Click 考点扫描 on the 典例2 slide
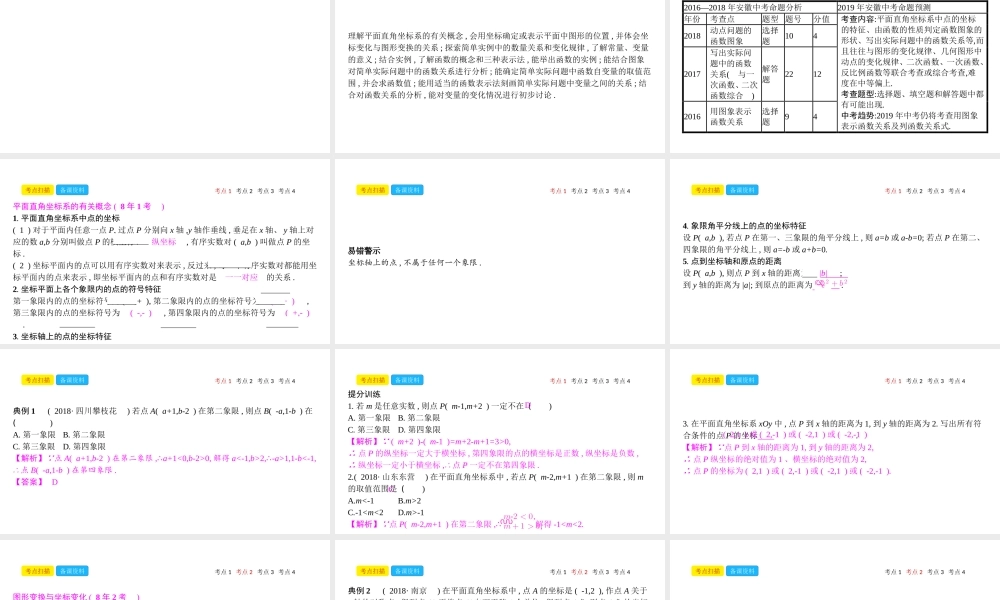 (372, 571)
